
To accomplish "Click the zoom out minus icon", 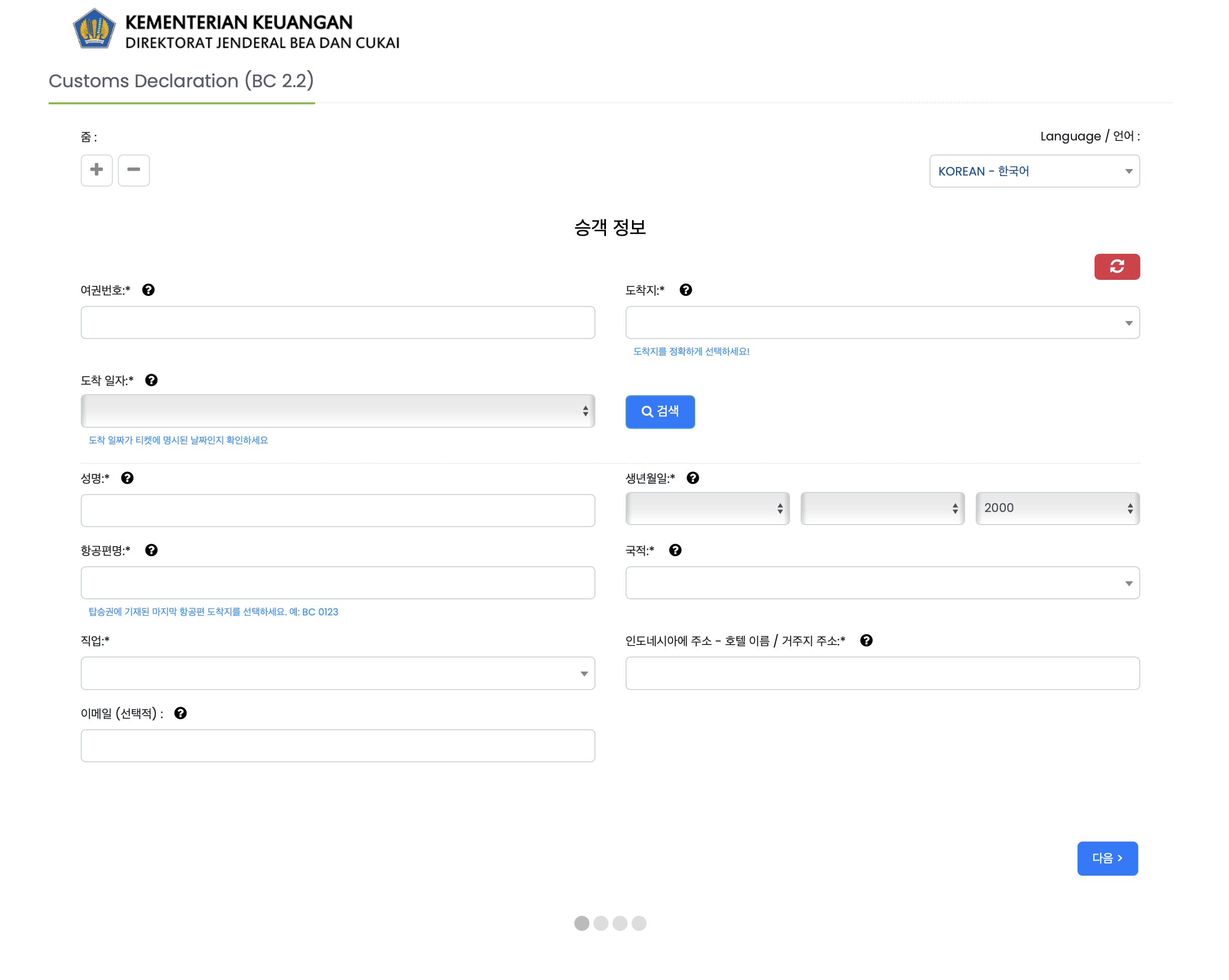I will point(133,171).
